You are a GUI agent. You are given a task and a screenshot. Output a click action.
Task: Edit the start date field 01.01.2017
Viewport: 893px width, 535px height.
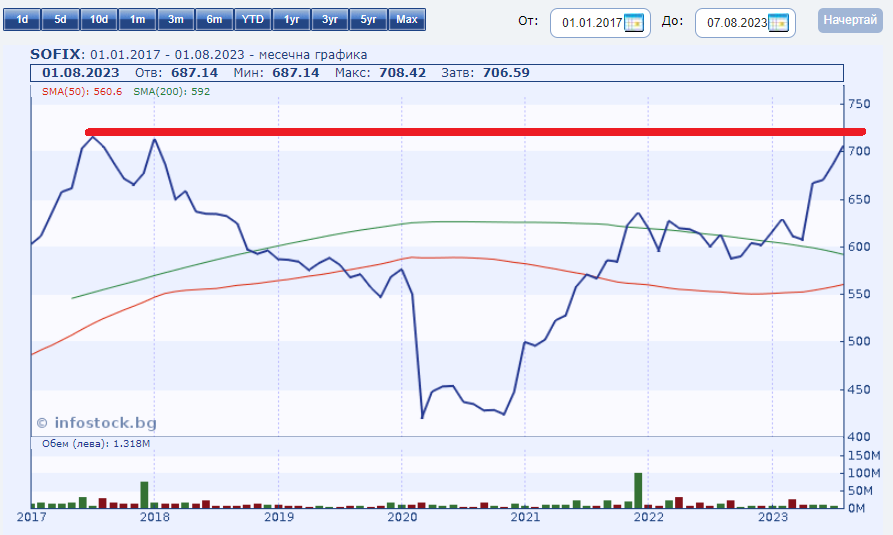click(600, 23)
